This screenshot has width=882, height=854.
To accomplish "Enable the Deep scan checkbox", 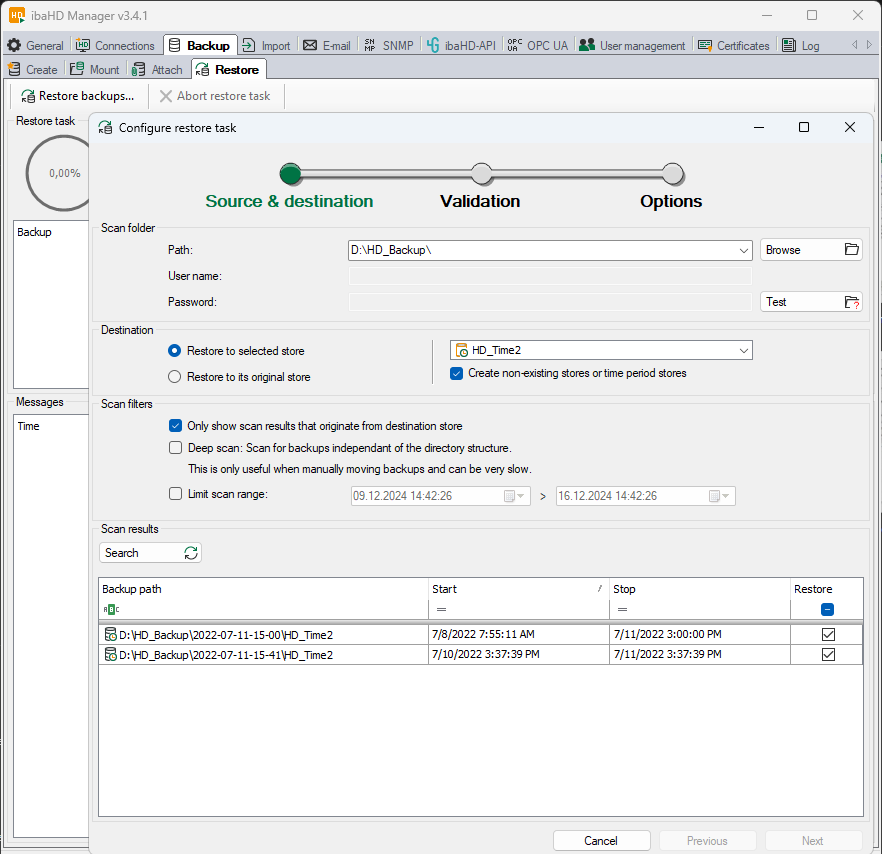I will pyautogui.click(x=176, y=448).
